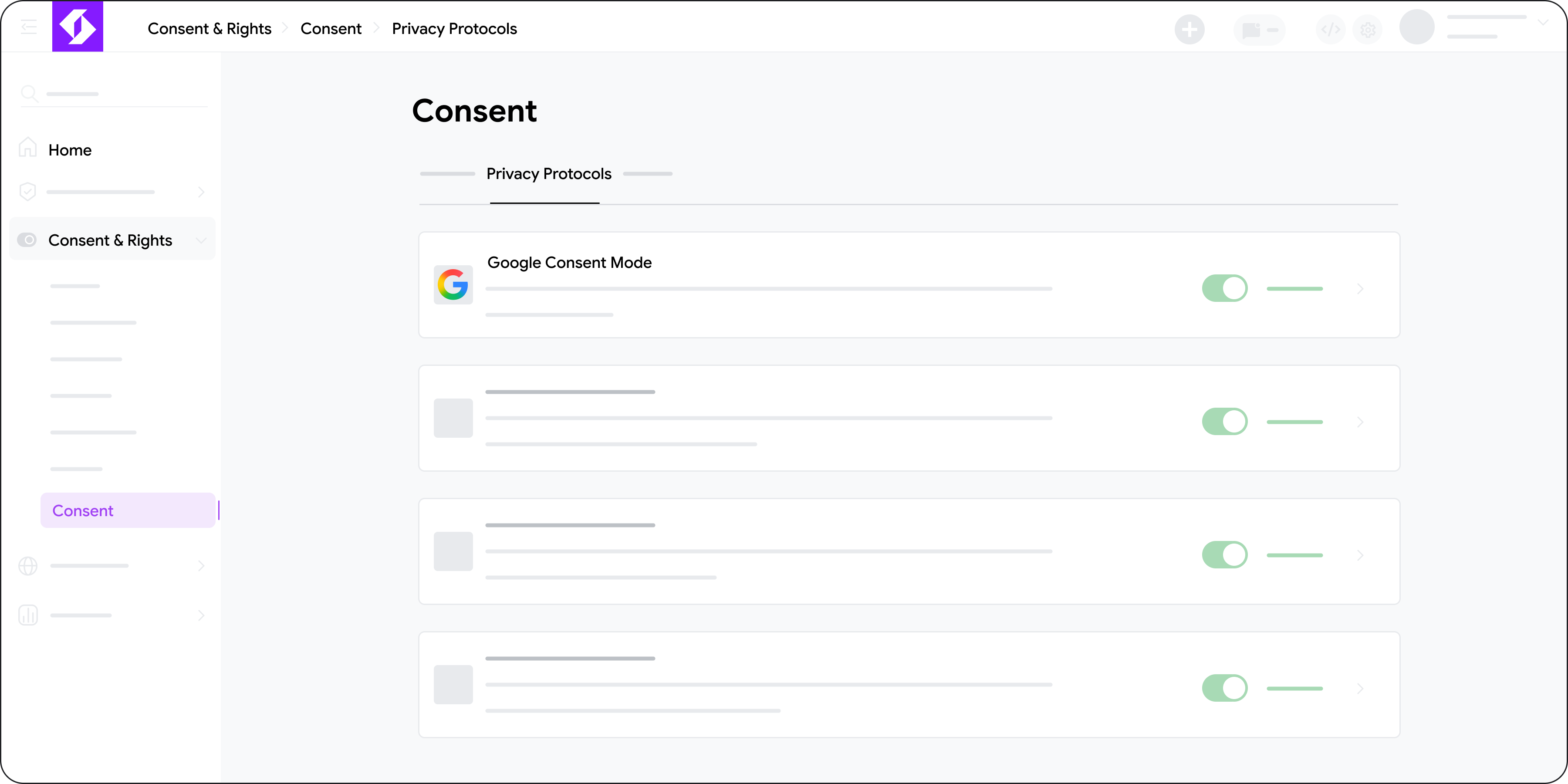Click the bar chart icon in sidebar
Screen dimensions: 1568x784
pos(28,615)
